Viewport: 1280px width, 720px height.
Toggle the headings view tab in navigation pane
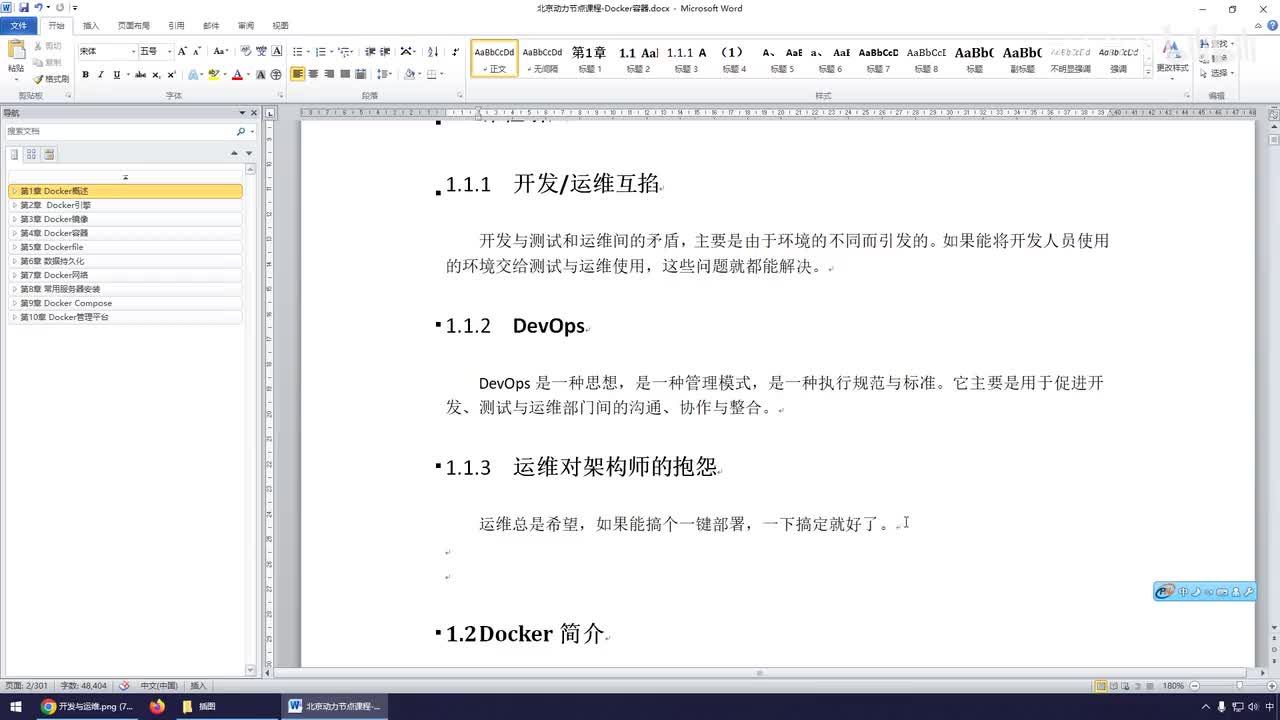(x=14, y=154)
